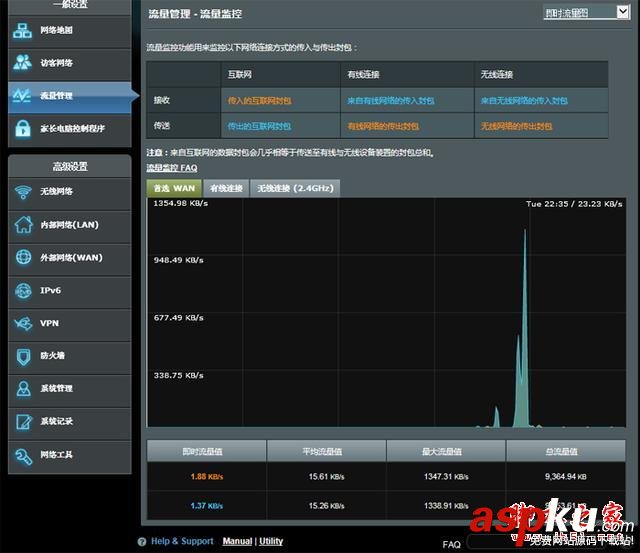Click the 1.88 KB/s current value
The width and height of the screenshot is (640, 553).
click(x=207, y=476)
